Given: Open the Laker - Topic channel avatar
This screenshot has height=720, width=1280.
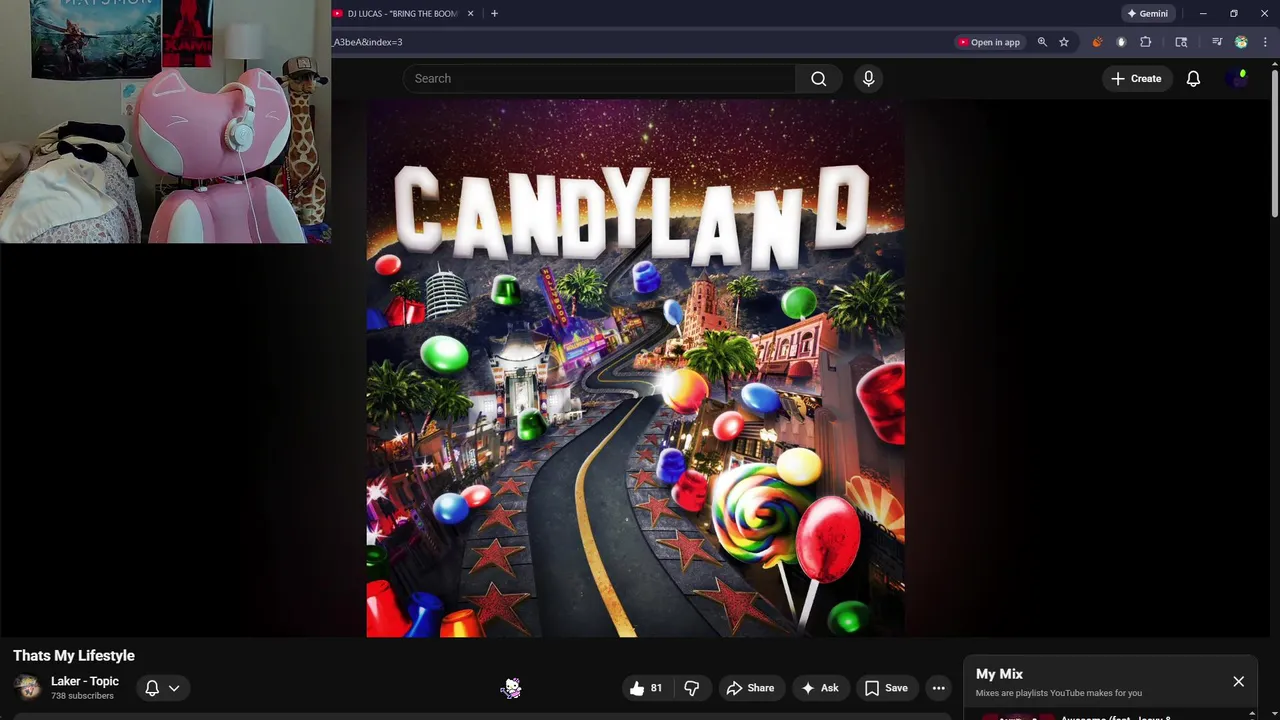Looking at the screenshot, I should (x=28, y=687).
